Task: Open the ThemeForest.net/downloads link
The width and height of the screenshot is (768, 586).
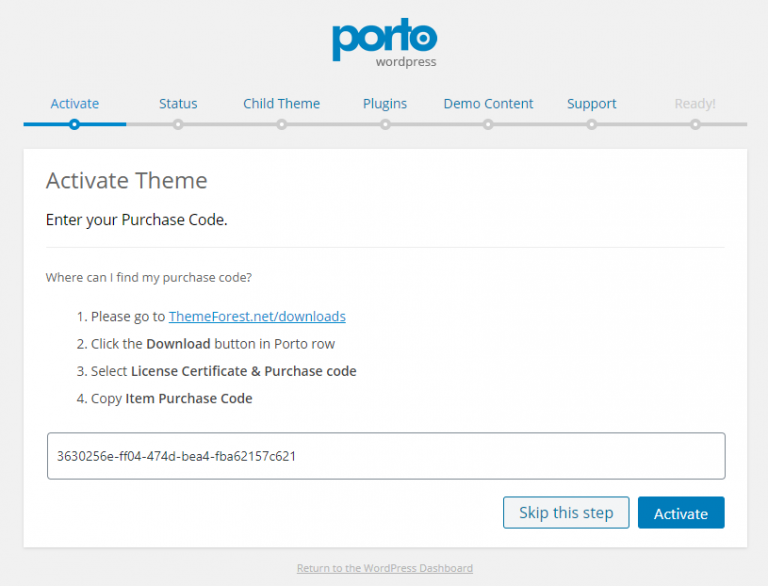Action: (257, 317)
